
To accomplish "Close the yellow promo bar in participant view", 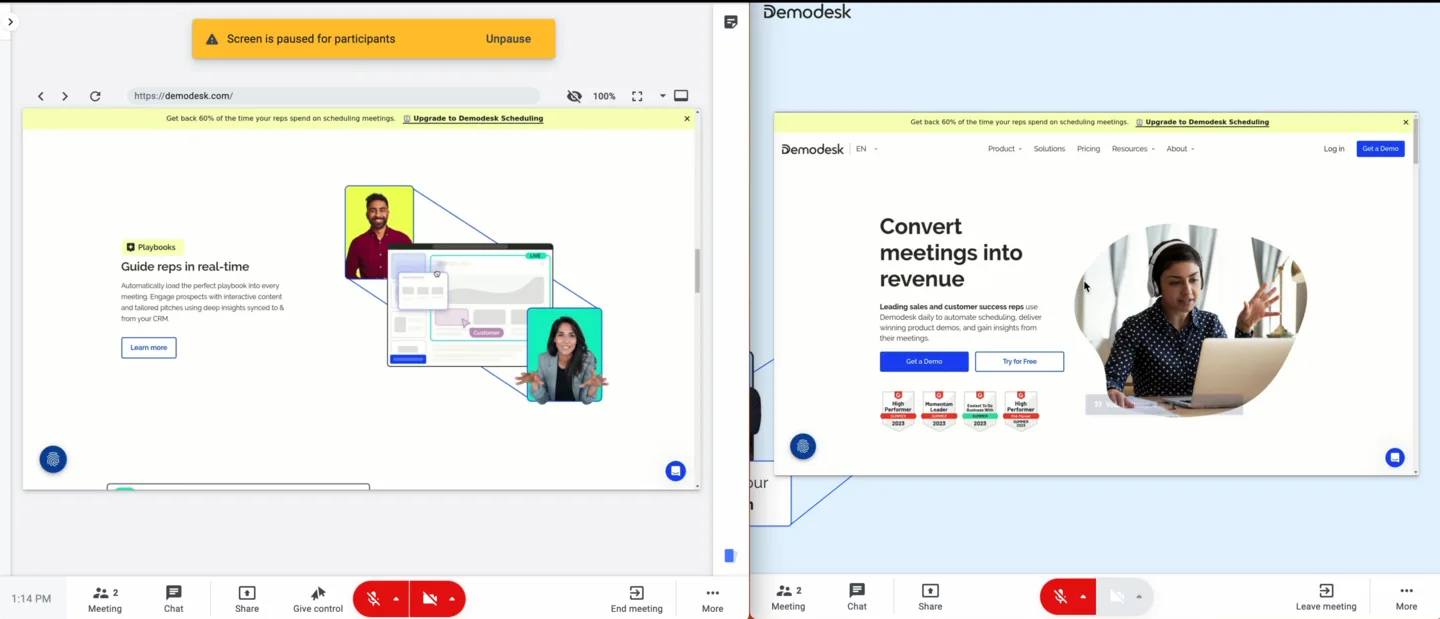I will pyautogui.click(x=1405, y=122).
